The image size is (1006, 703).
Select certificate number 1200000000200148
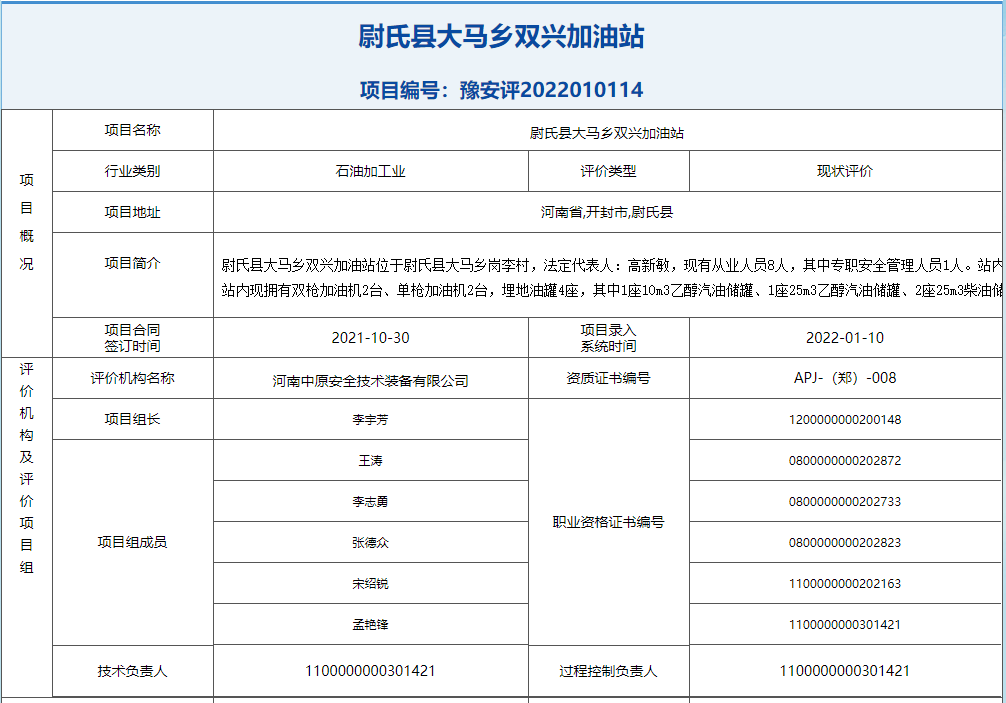coord(844,419)
